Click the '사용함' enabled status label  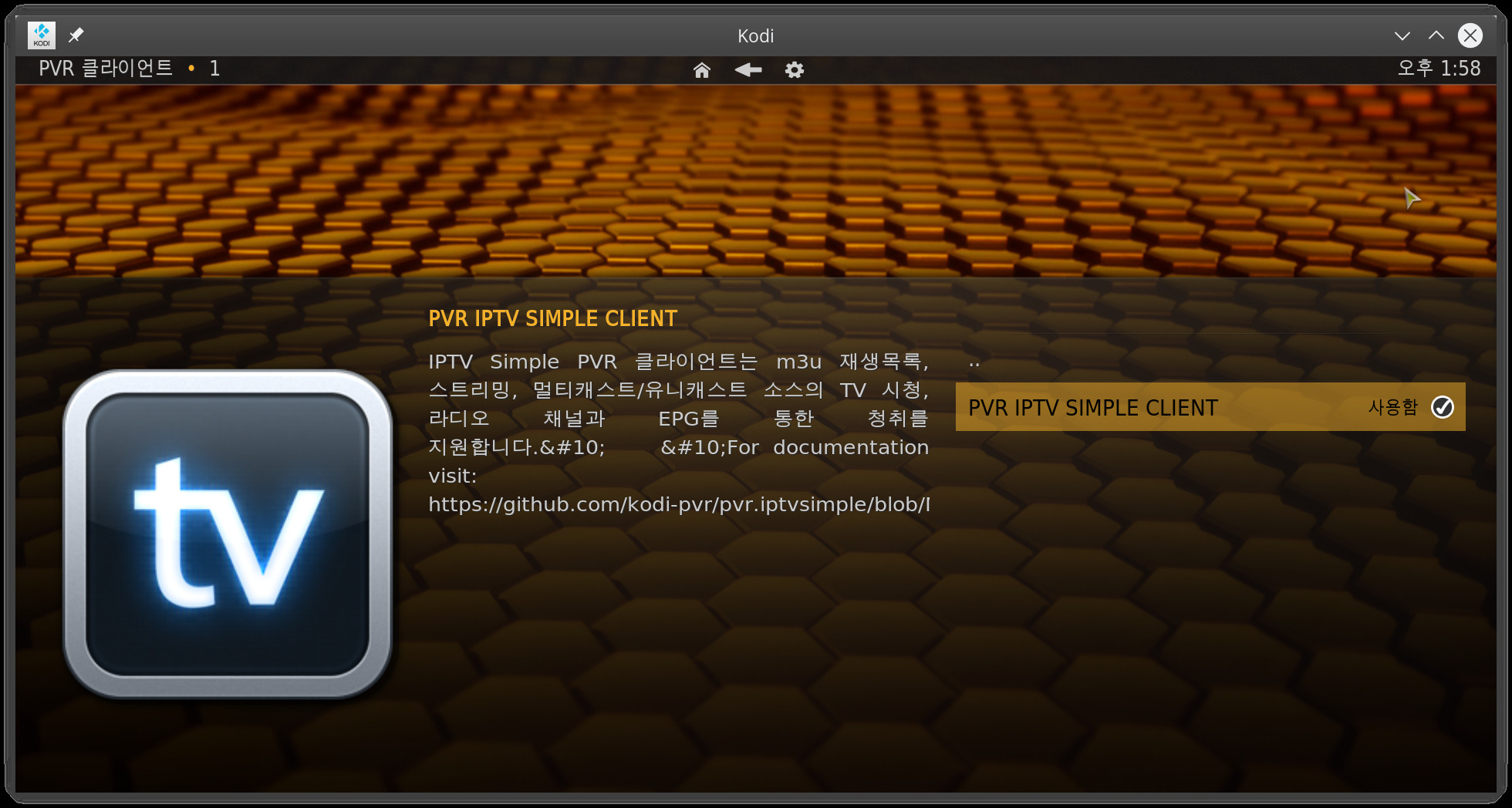(x=1392, y=407)
